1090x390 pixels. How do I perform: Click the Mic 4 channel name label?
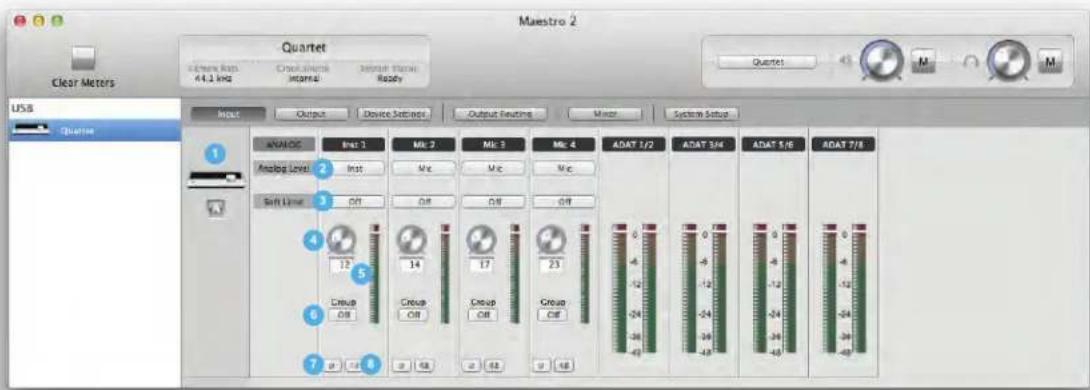564,145
